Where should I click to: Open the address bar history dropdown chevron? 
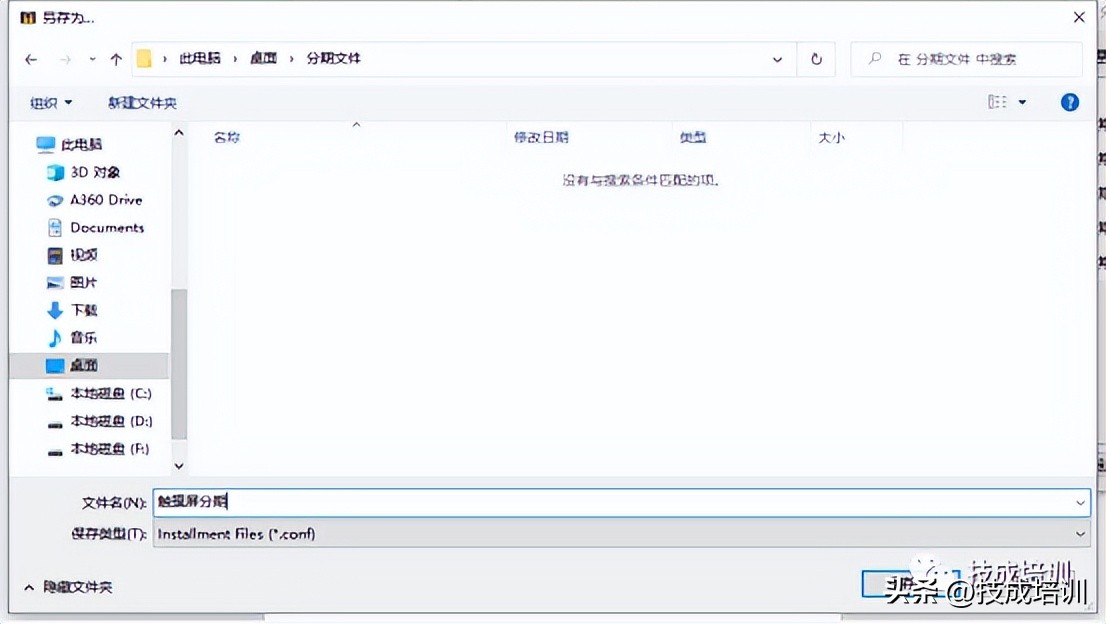778,59
